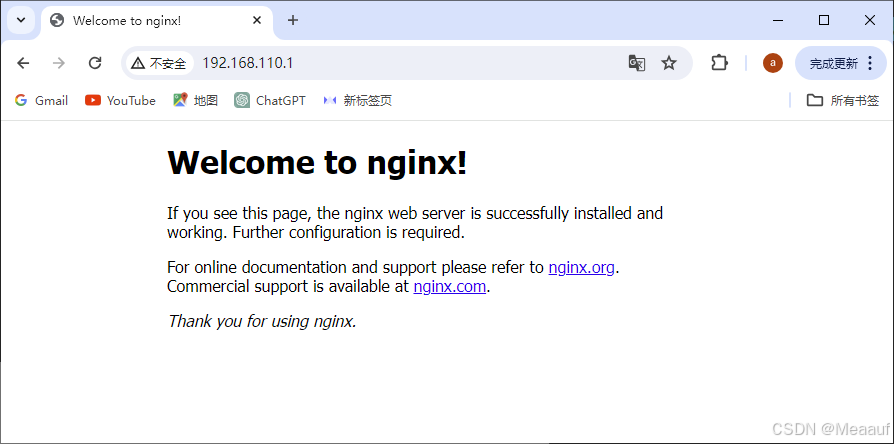Bookmark this page with star icon
894x444 pixels.
pos(669,63)
